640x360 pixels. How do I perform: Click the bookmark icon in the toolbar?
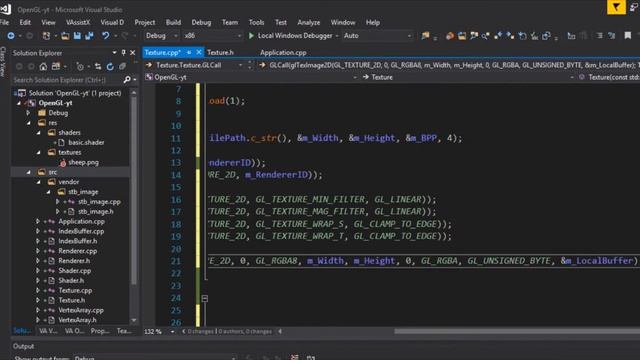(x=628, y=36)
